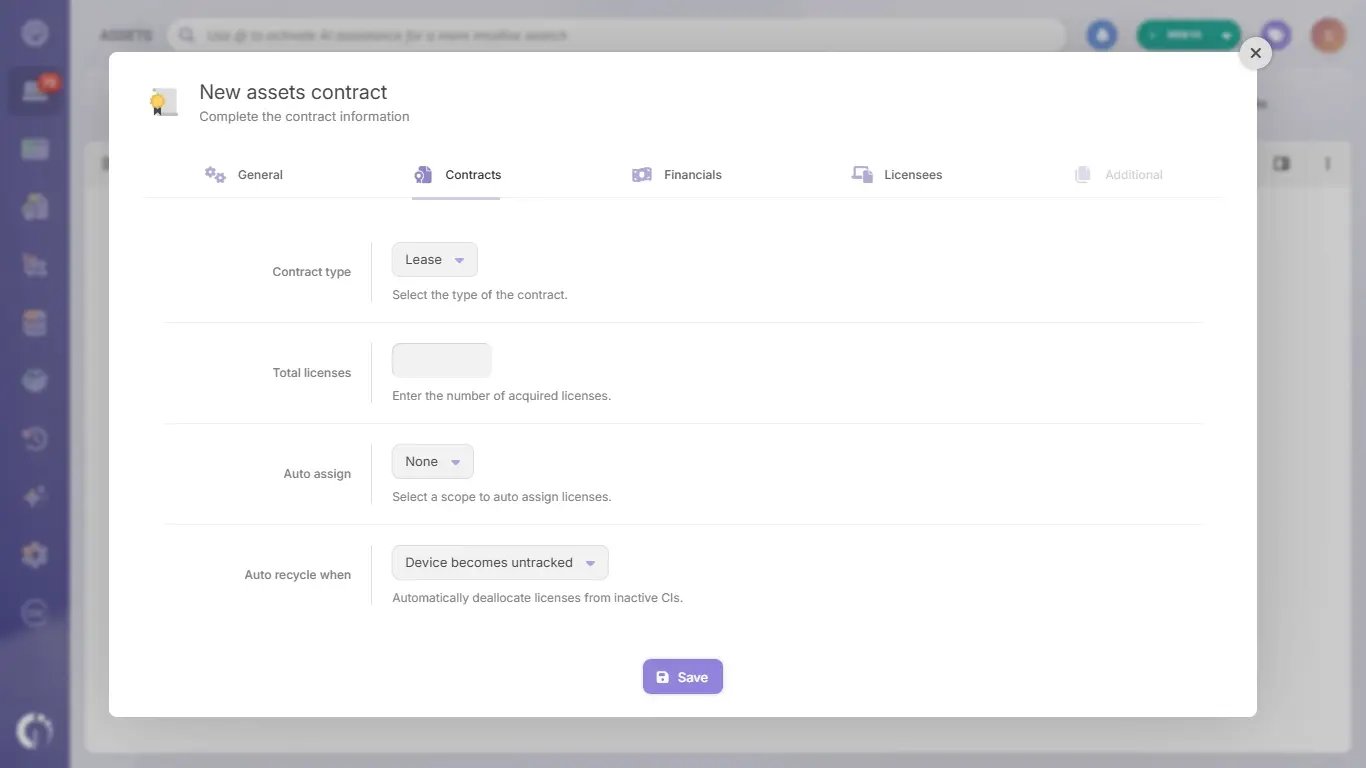Click the "Total licenses" field label
The height and width of the screenshot is (768, 1366).
point(312,373)
